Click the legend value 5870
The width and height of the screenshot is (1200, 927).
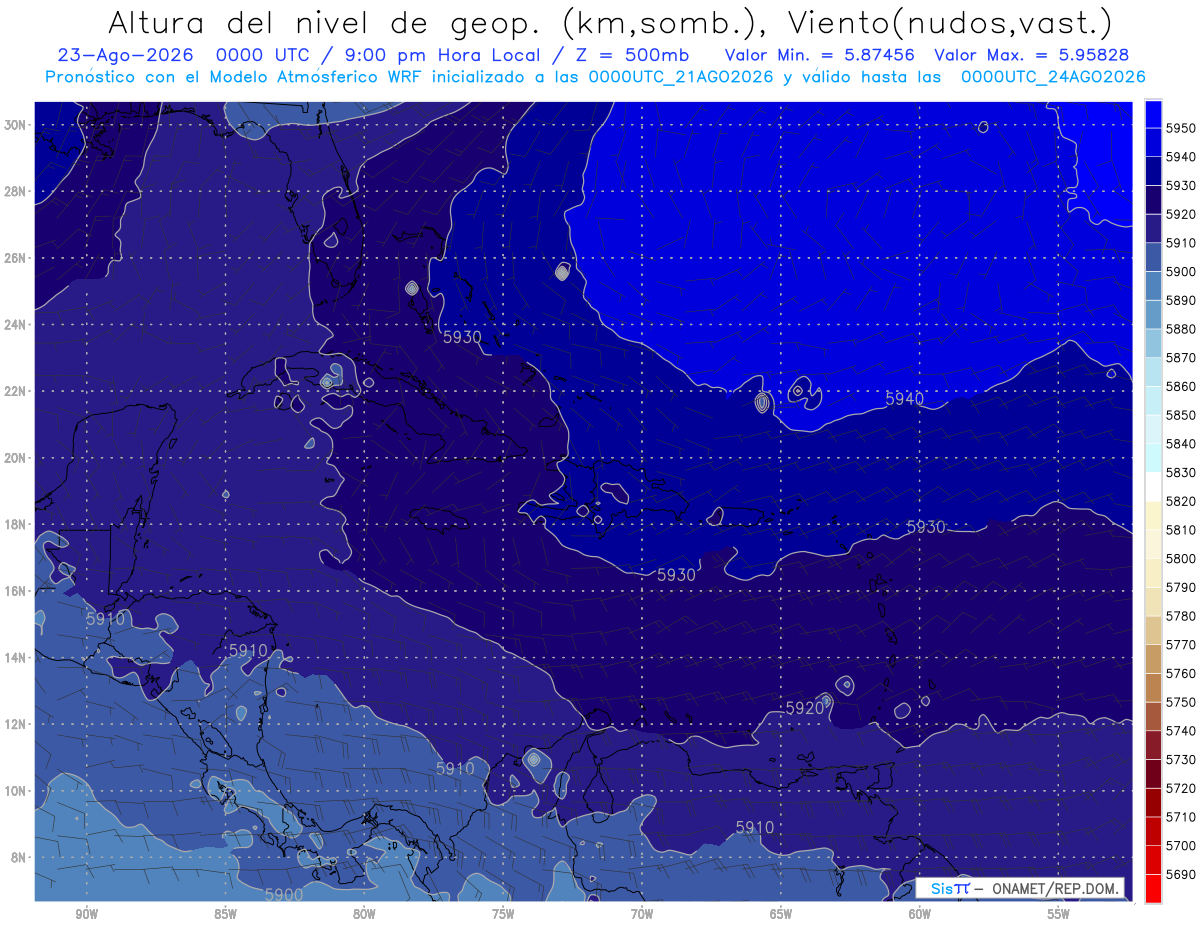1180,357
